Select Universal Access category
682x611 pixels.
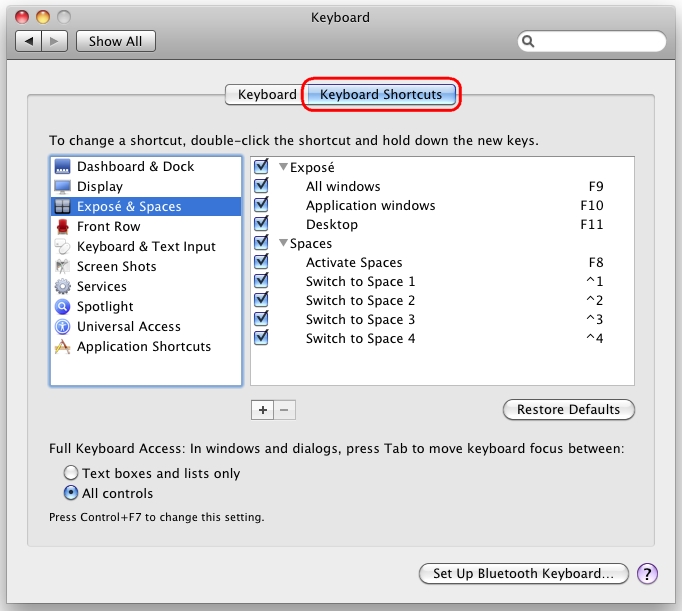pos(146,327)
